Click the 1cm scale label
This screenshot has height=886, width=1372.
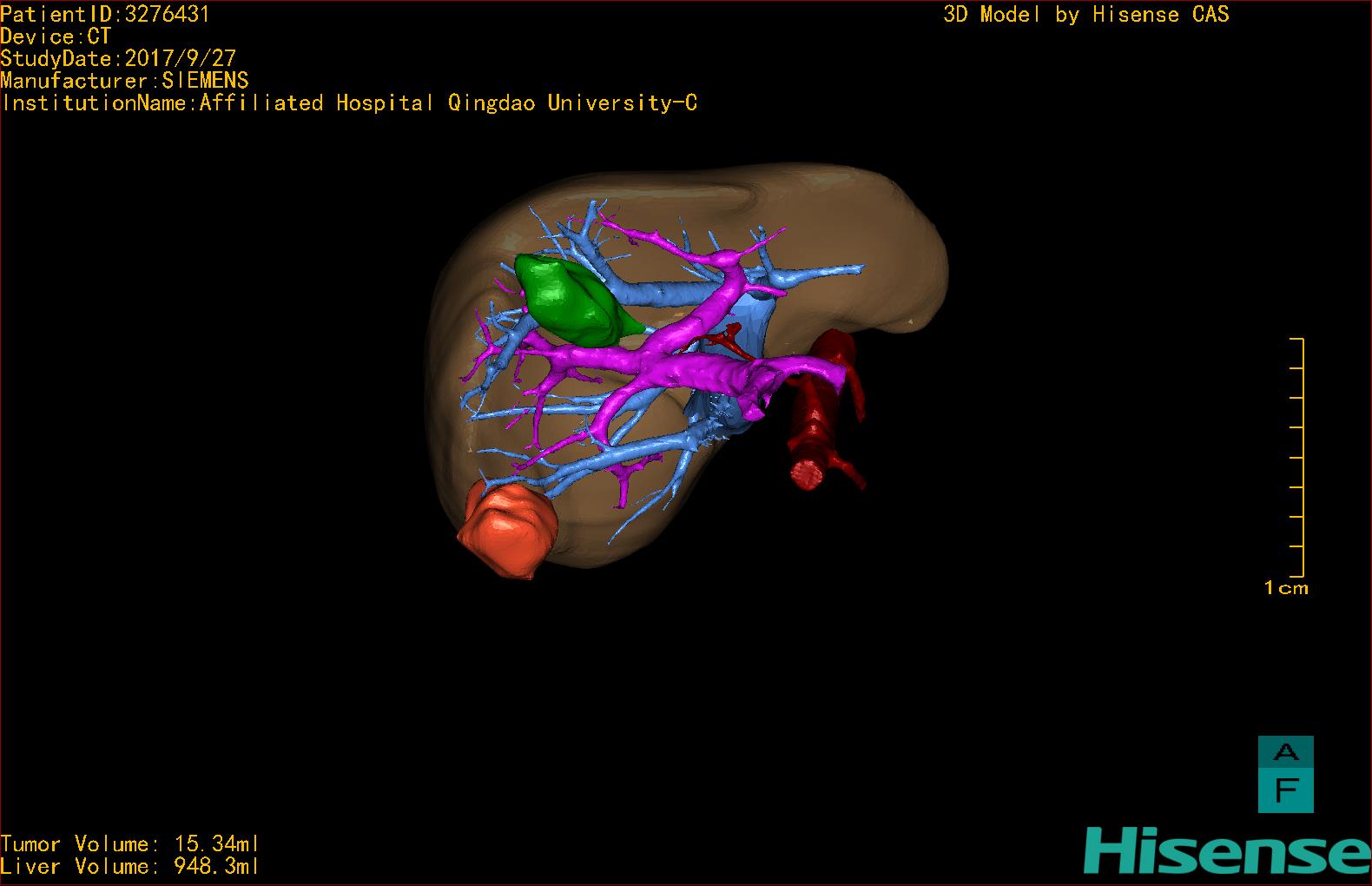pos(1286,588)
